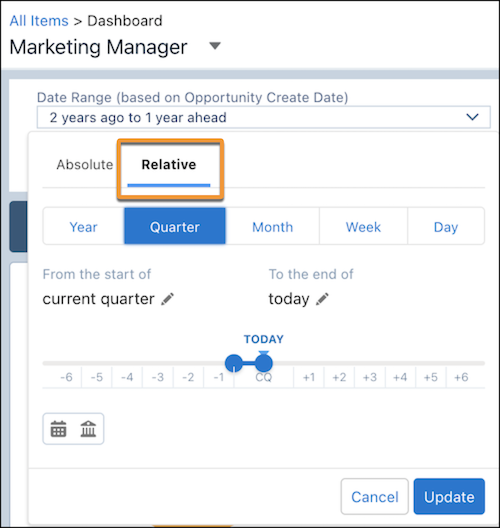The image size is (500, 528).
Task: Go to the All Items breadcrumb link
Action: [39, 21]
